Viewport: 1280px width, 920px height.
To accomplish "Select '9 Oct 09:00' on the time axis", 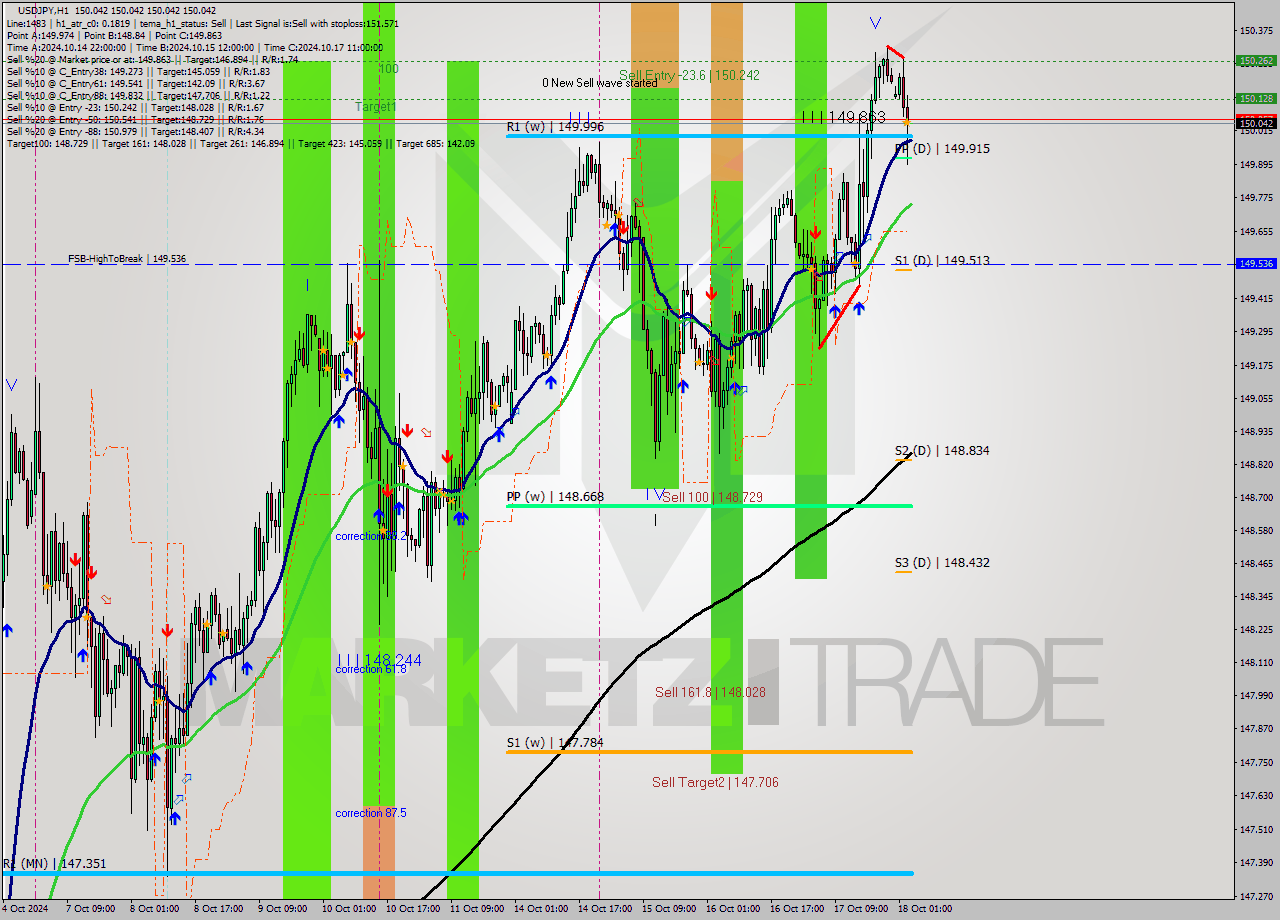I will coord(282,909).
